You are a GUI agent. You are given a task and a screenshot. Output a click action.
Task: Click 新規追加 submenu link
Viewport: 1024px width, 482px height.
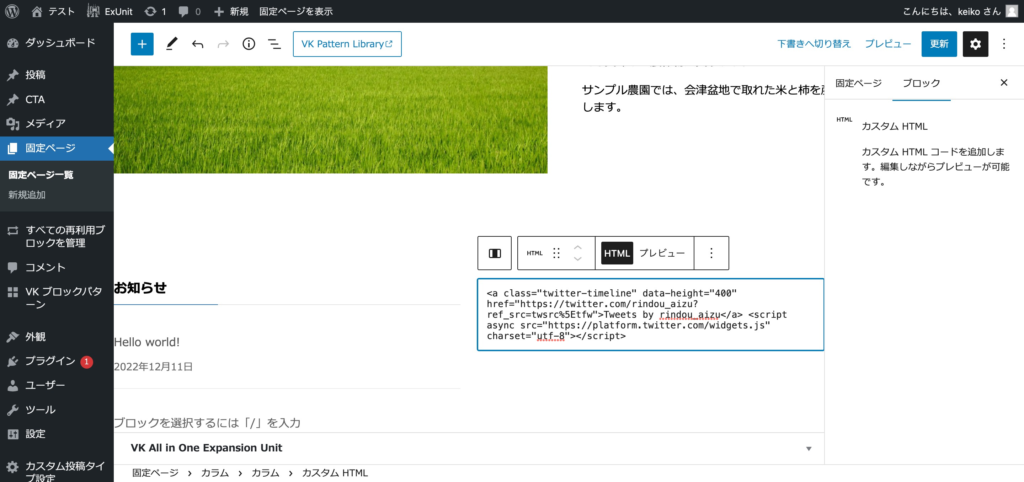click(27, 195)
